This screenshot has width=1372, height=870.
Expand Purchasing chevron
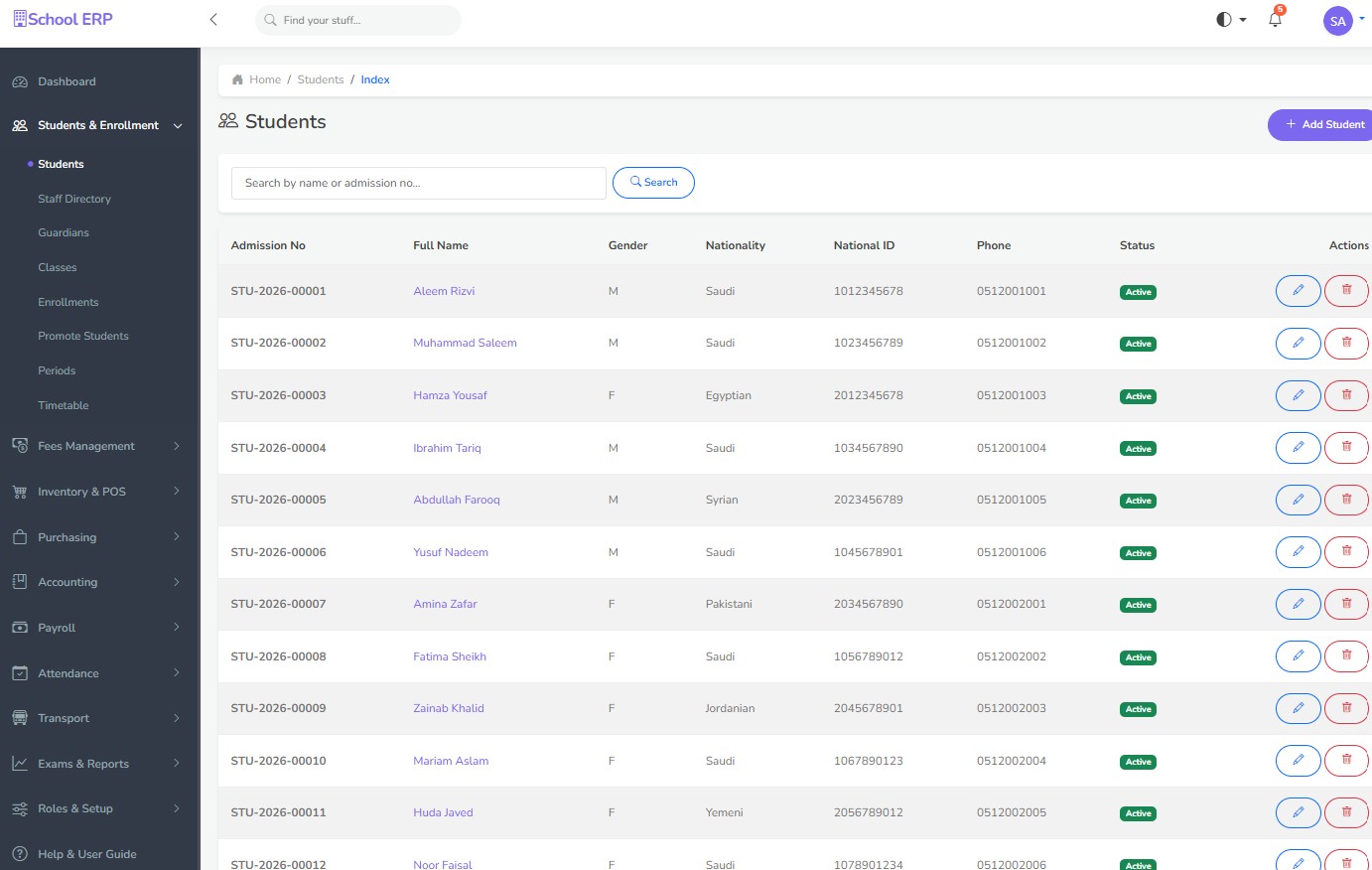coord(177,537)
